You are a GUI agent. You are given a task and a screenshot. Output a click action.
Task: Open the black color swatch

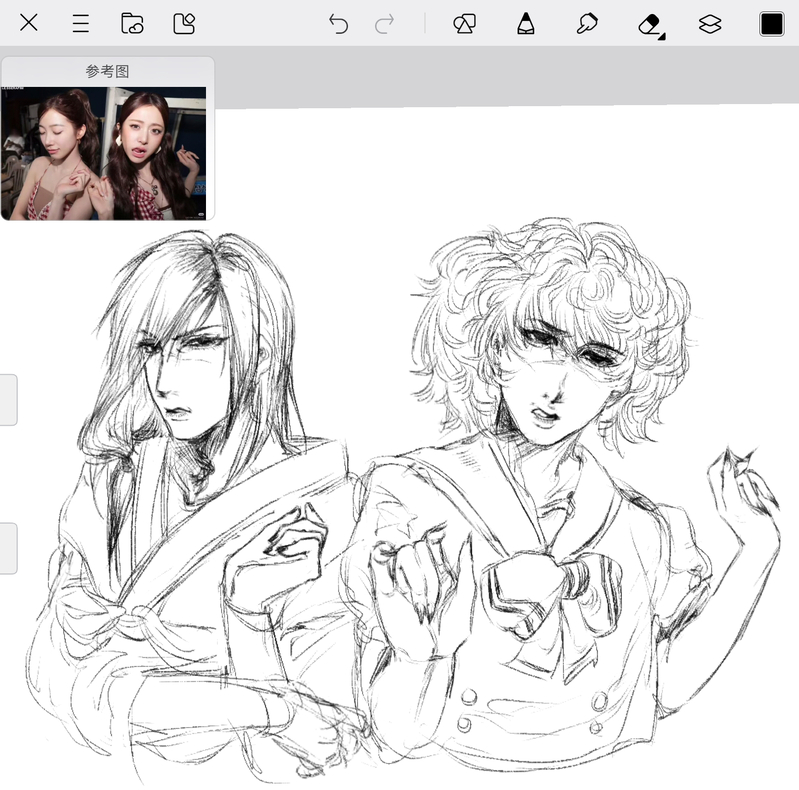coord(771,23)
